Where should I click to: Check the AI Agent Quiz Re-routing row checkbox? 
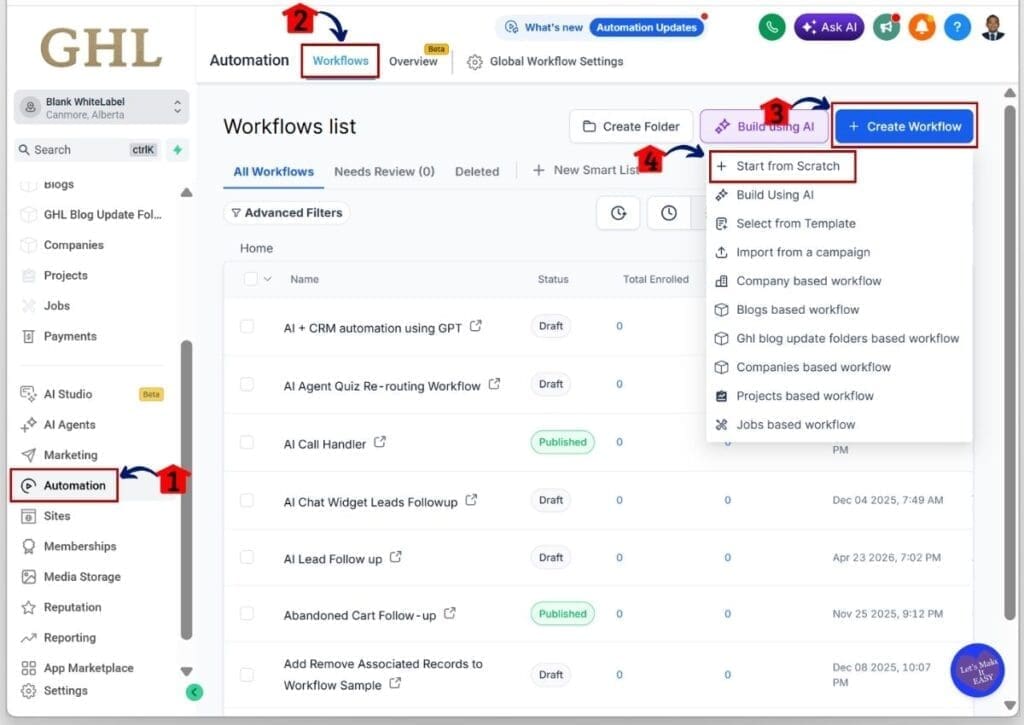click(x=247, y=384)
